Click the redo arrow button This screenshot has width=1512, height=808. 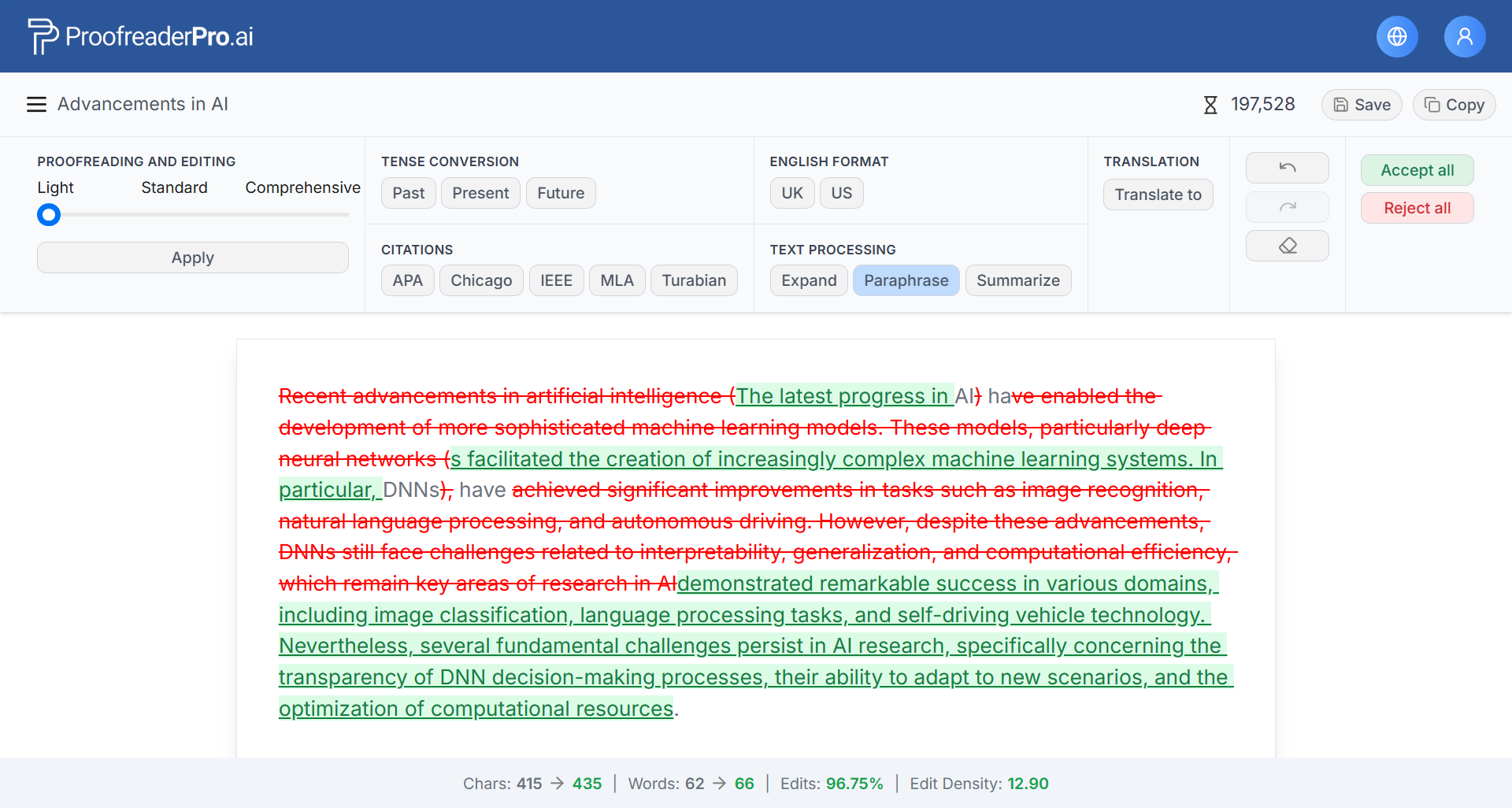[x=1287, y=207]
